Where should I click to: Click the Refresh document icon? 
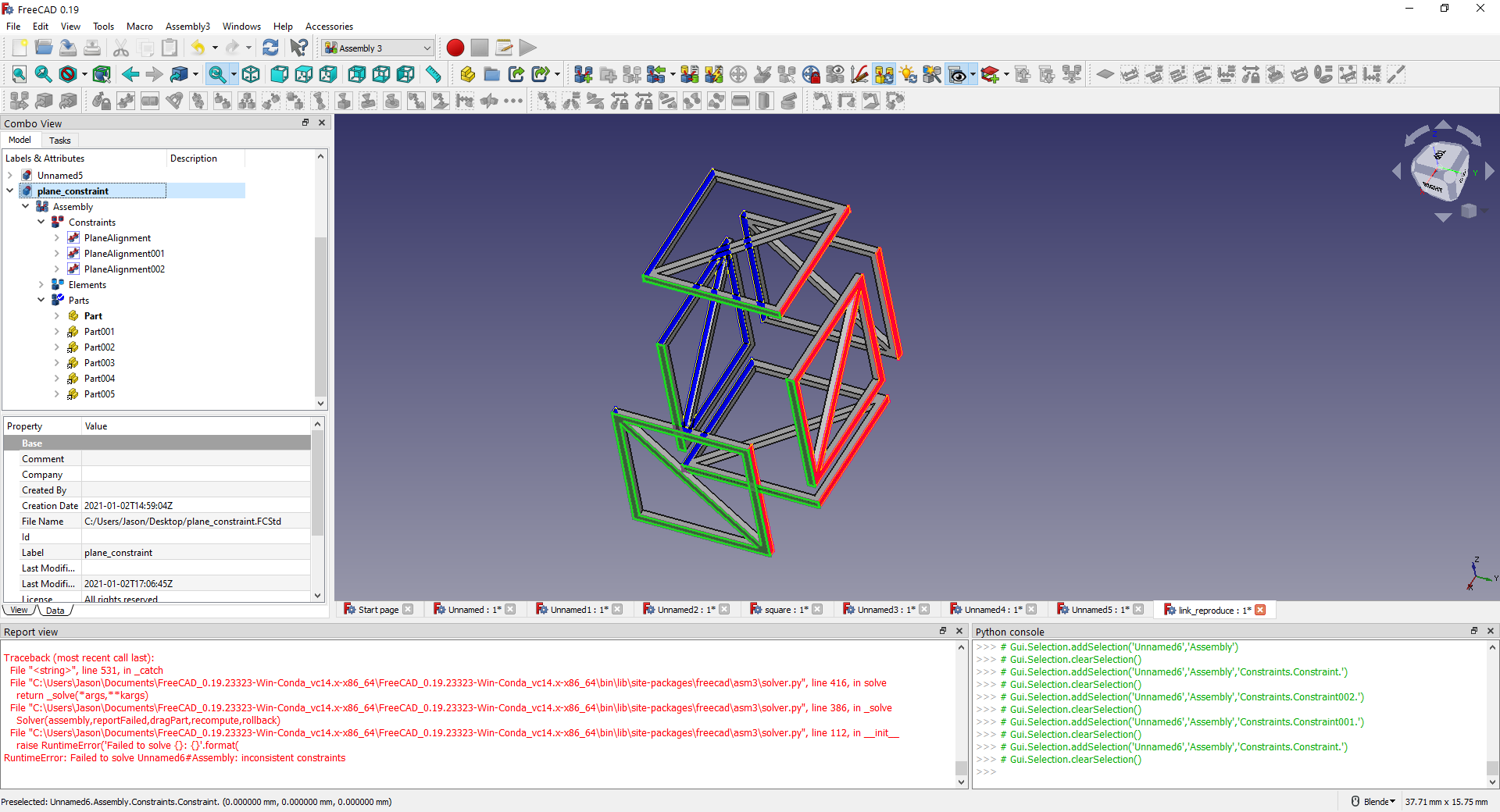(271, 48)
